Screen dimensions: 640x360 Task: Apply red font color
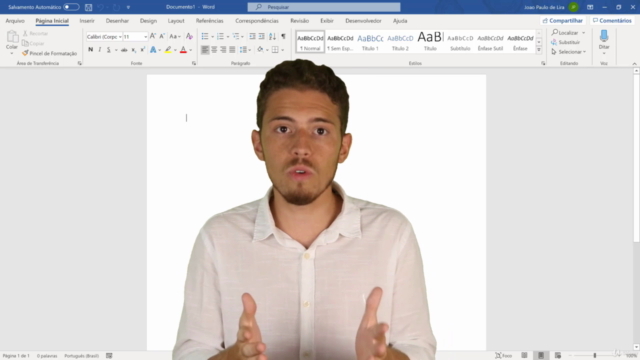click(x=183, y=49)
